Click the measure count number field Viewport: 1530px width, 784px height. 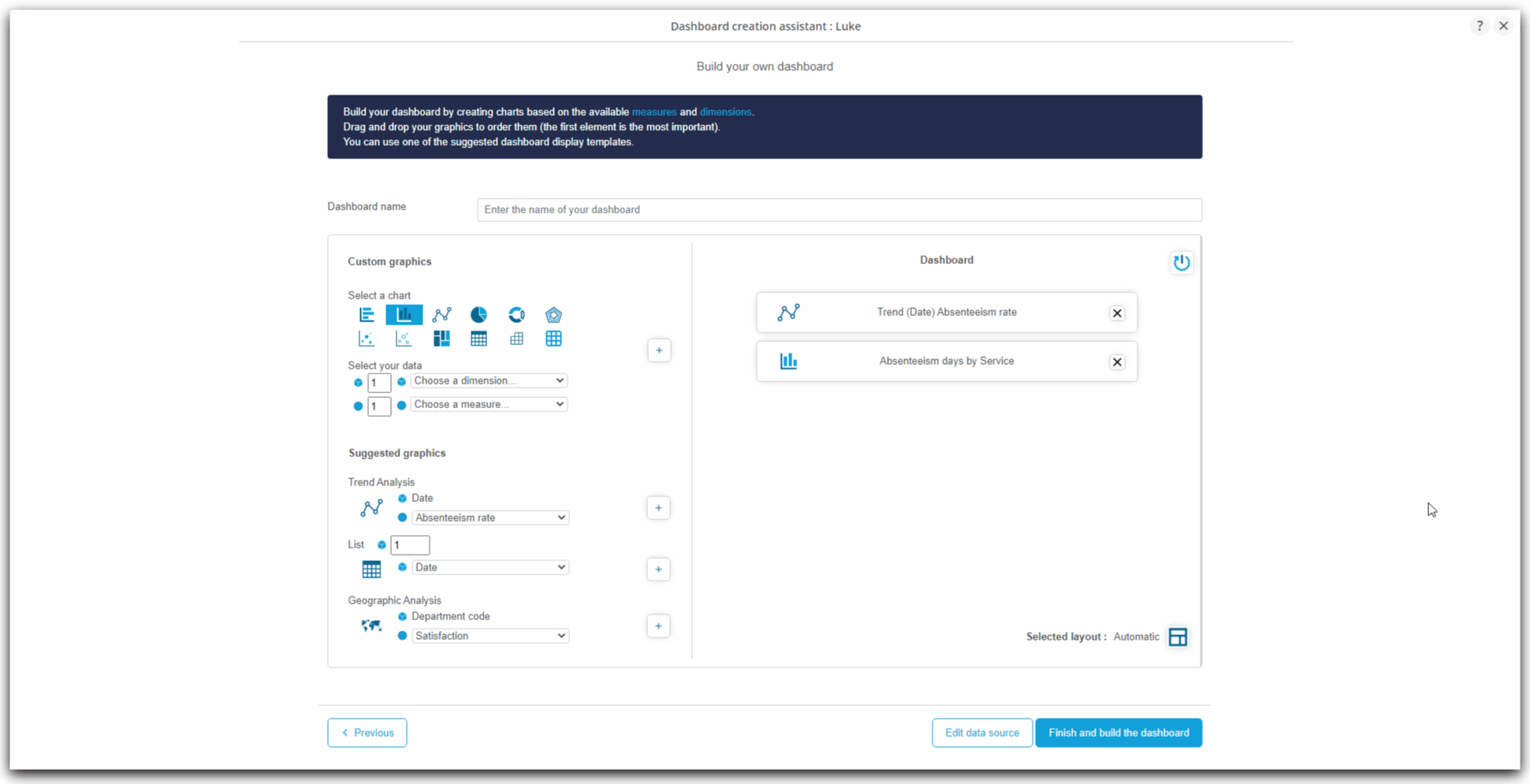pos(379,407)
